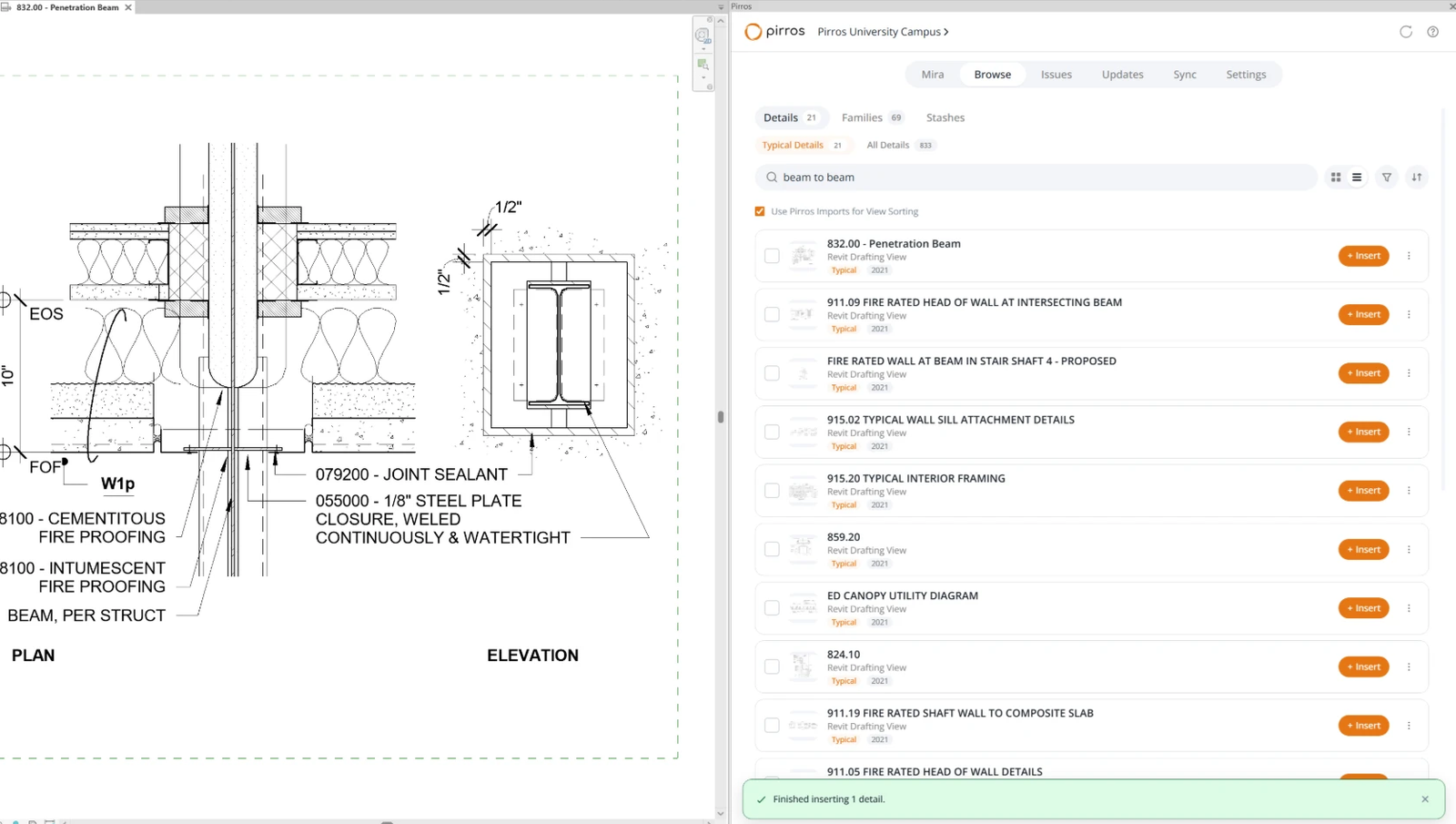The image size is (1456, 824).
Task: Open the filter funnel icon
Action: pyautogui.click(x=1387, y=178)
